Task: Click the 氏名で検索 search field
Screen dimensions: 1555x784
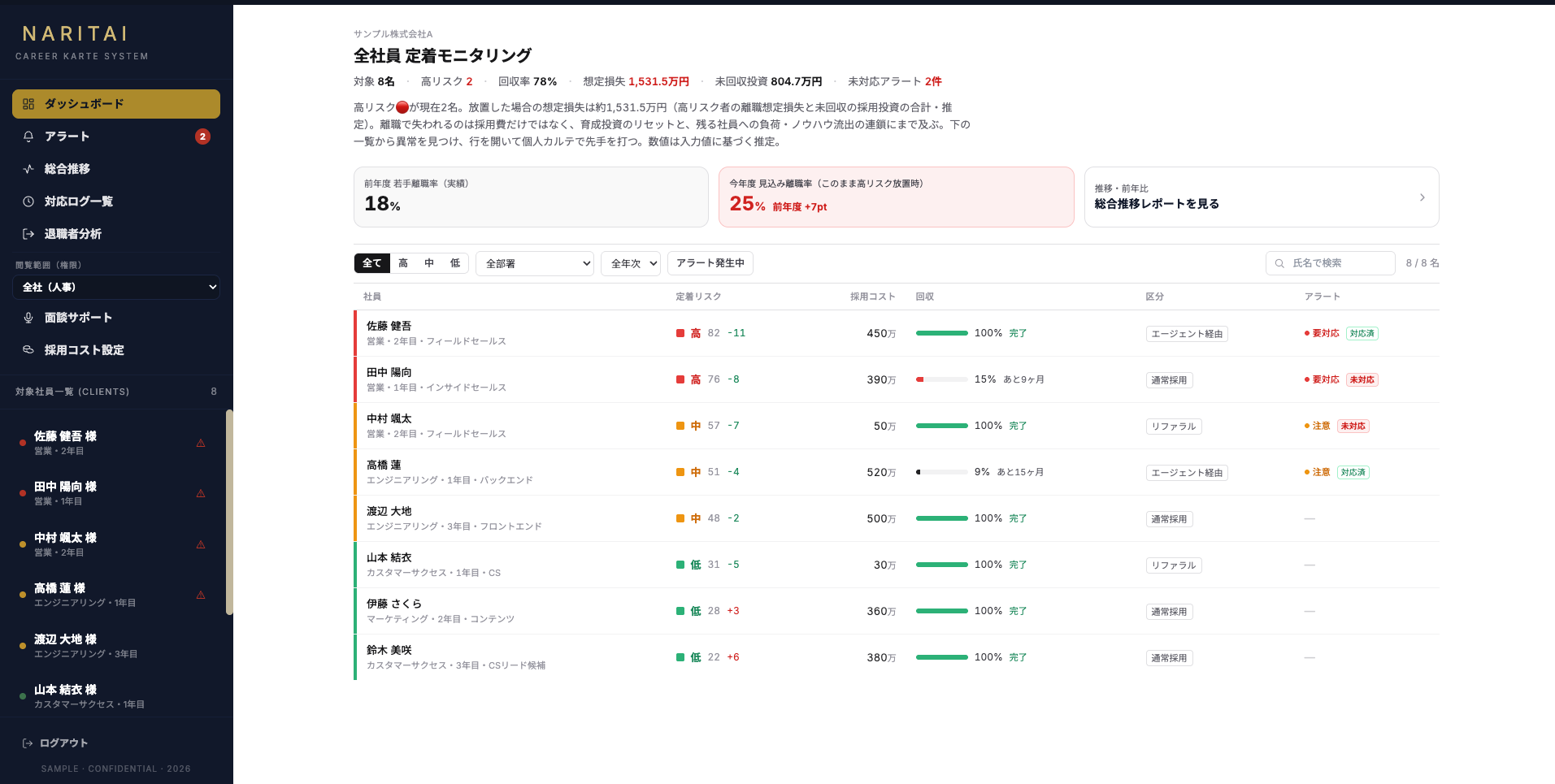Action: click(x=1331, y=263)
